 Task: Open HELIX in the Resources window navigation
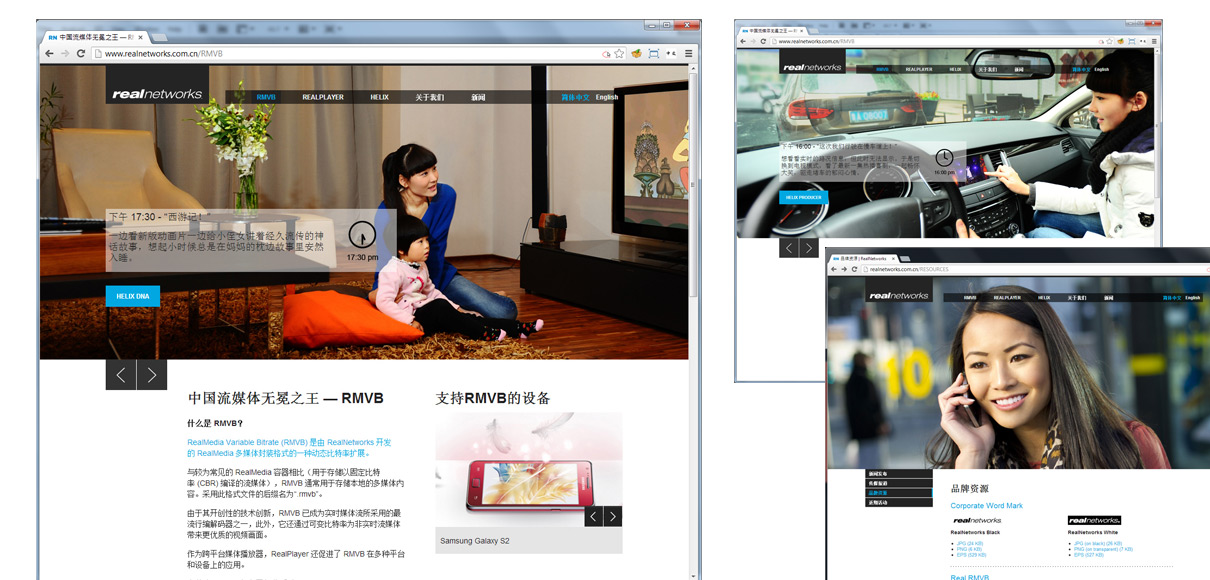pos(1044,297)
